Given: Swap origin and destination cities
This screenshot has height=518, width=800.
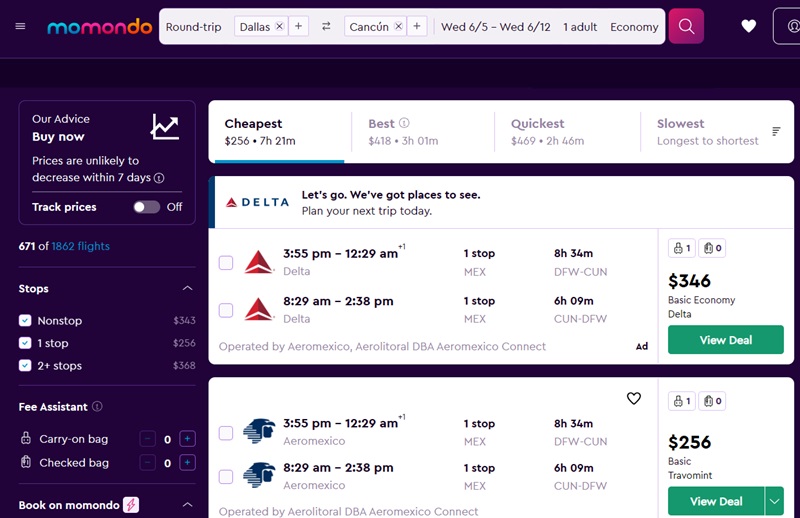Looking at the screenshot, I should pos(326,26).
